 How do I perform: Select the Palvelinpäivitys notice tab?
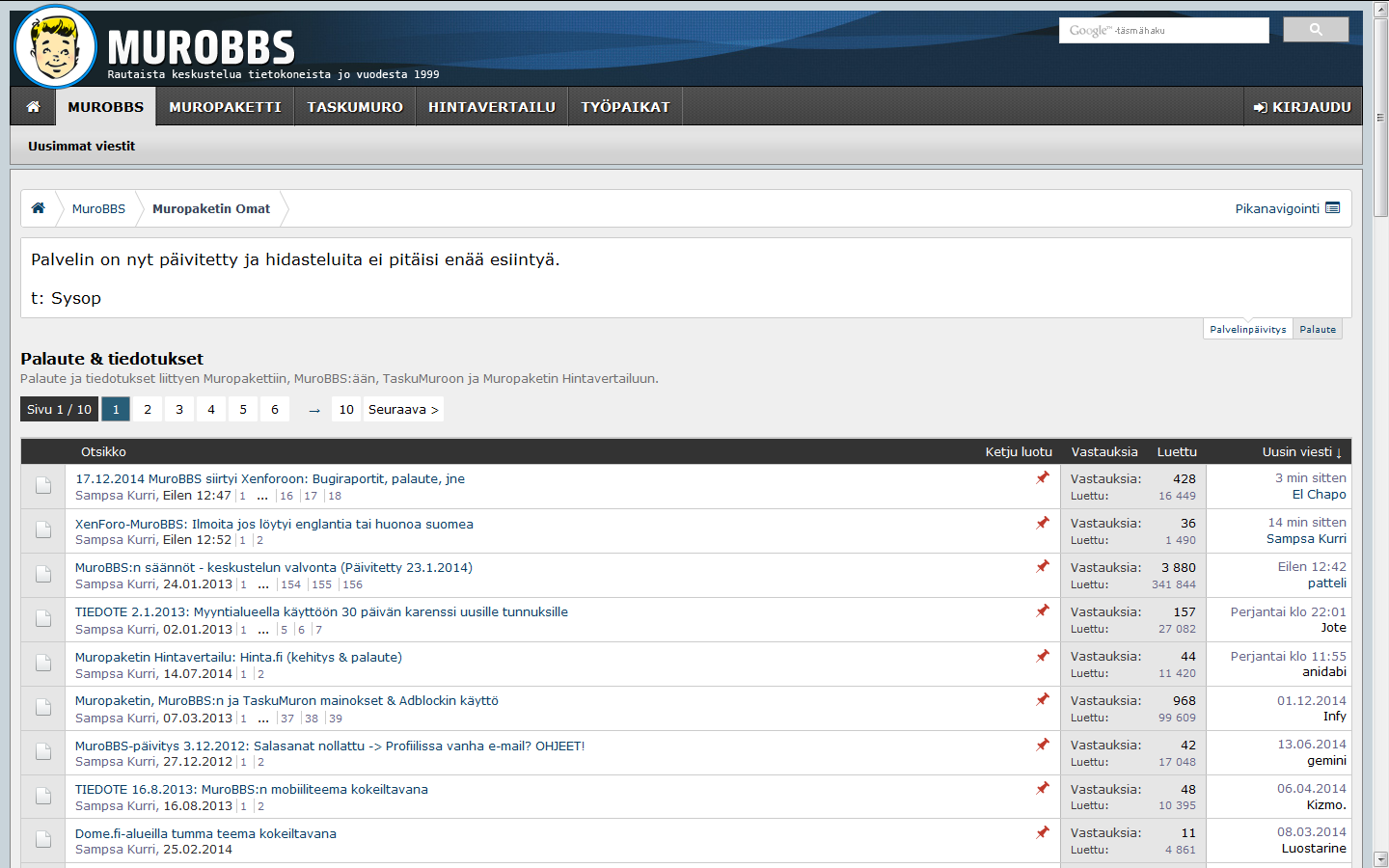[1248, 329]
